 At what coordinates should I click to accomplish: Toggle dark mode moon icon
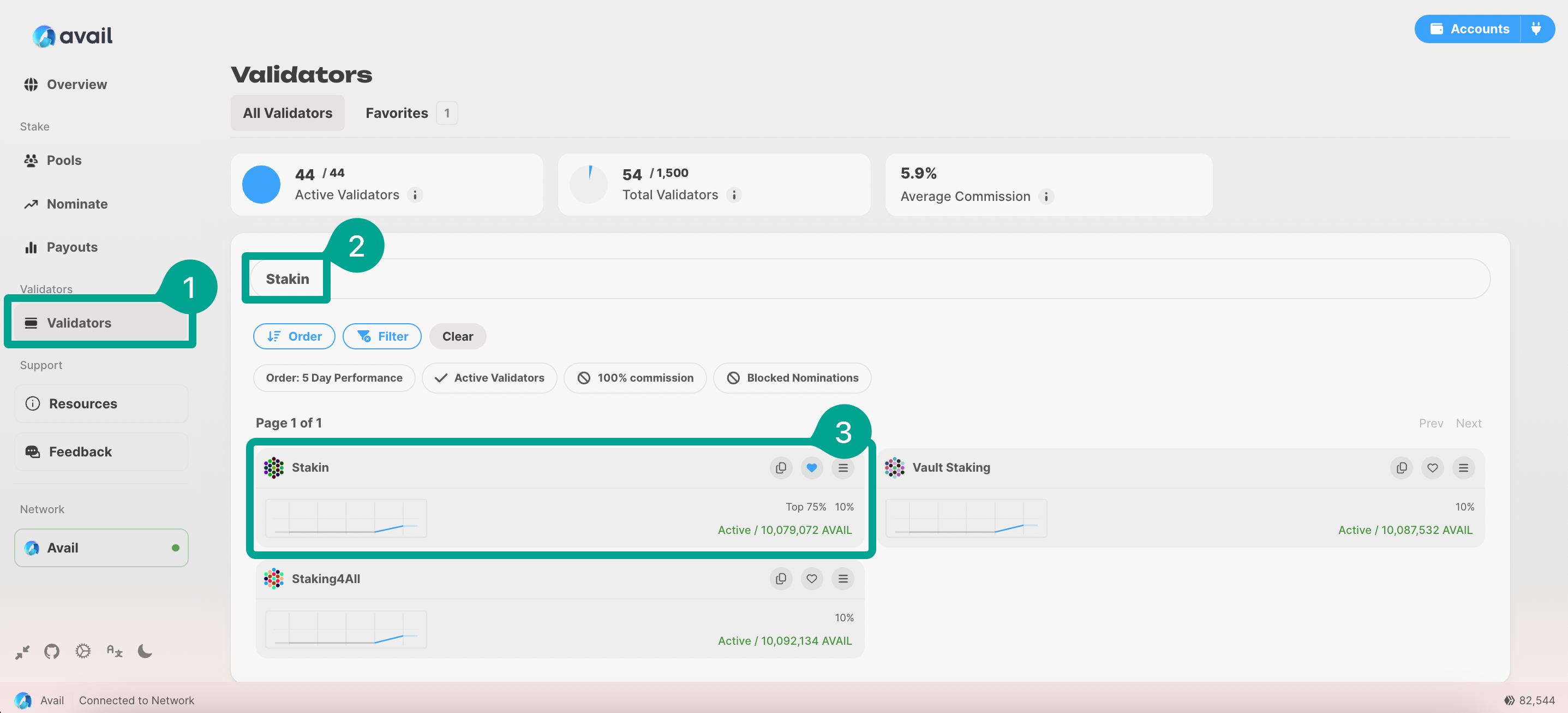point(145,651)
